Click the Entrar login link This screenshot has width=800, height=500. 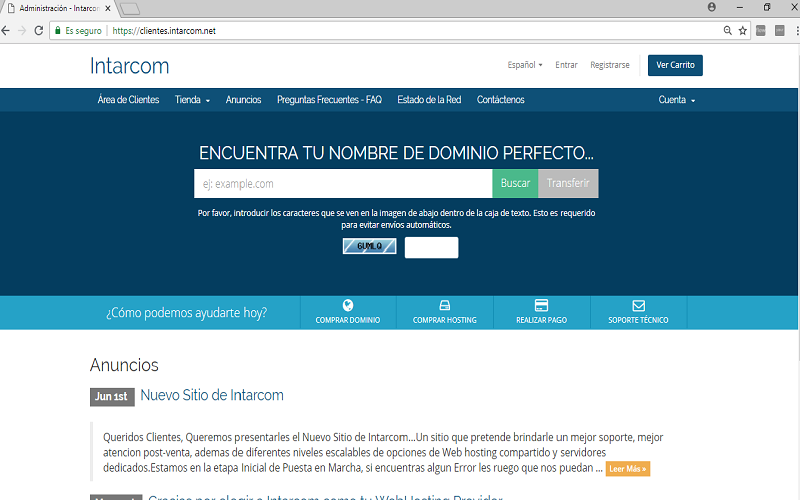[566, 65]
